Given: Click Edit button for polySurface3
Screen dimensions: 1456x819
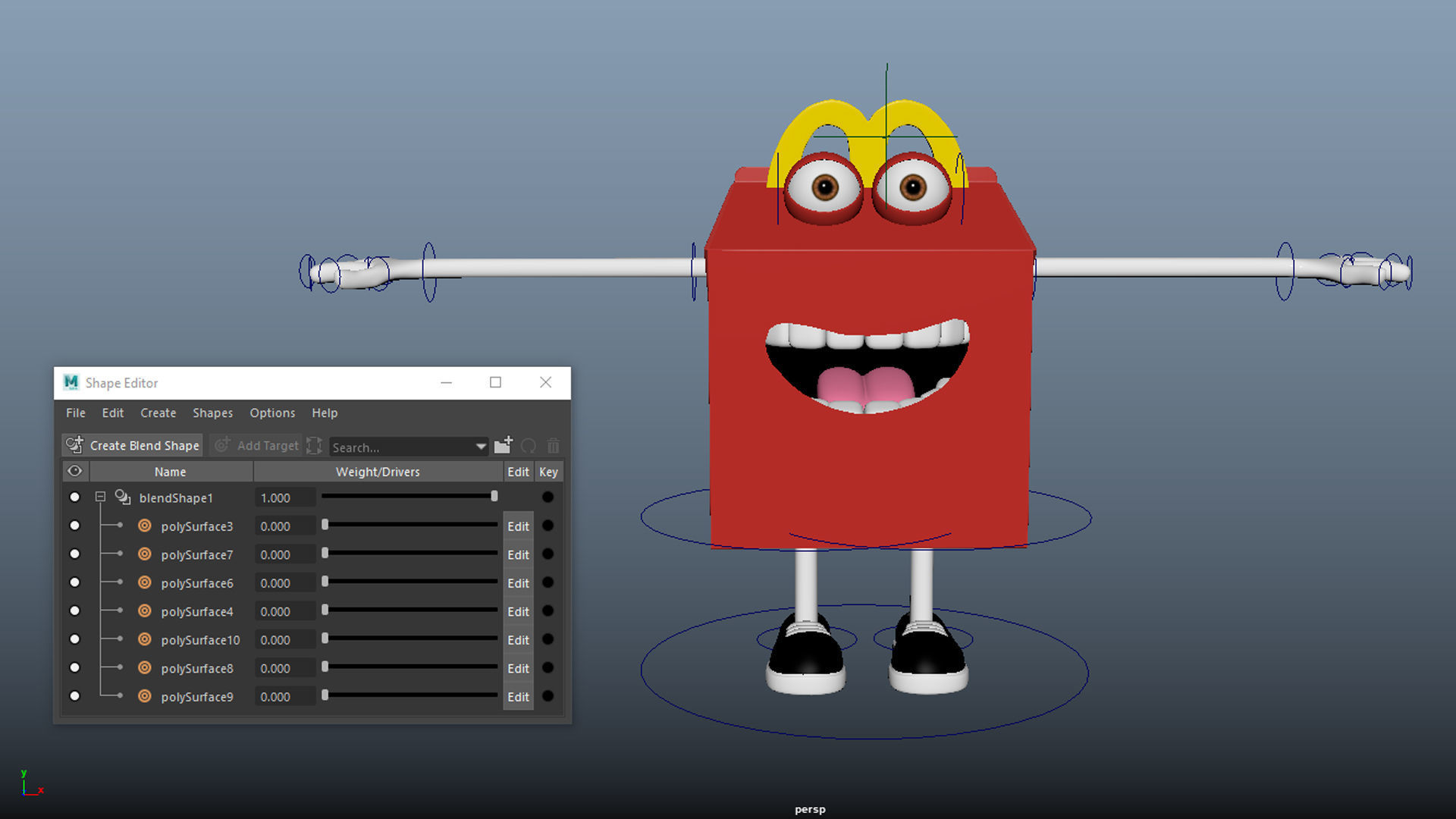Looking at the screenshot, I should tap(518, 526).
